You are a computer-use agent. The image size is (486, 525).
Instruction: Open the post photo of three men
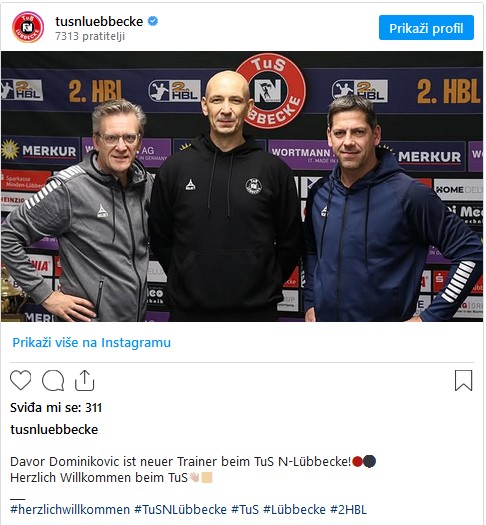[242, 186]
